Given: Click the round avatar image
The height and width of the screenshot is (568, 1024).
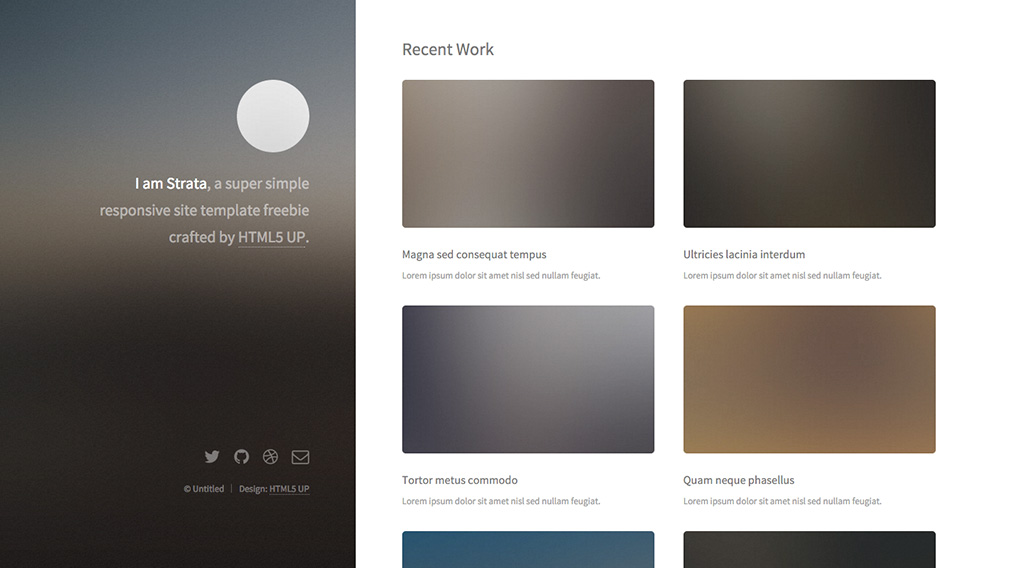Looking at the screenshot, I should click(x=273, y=116).
